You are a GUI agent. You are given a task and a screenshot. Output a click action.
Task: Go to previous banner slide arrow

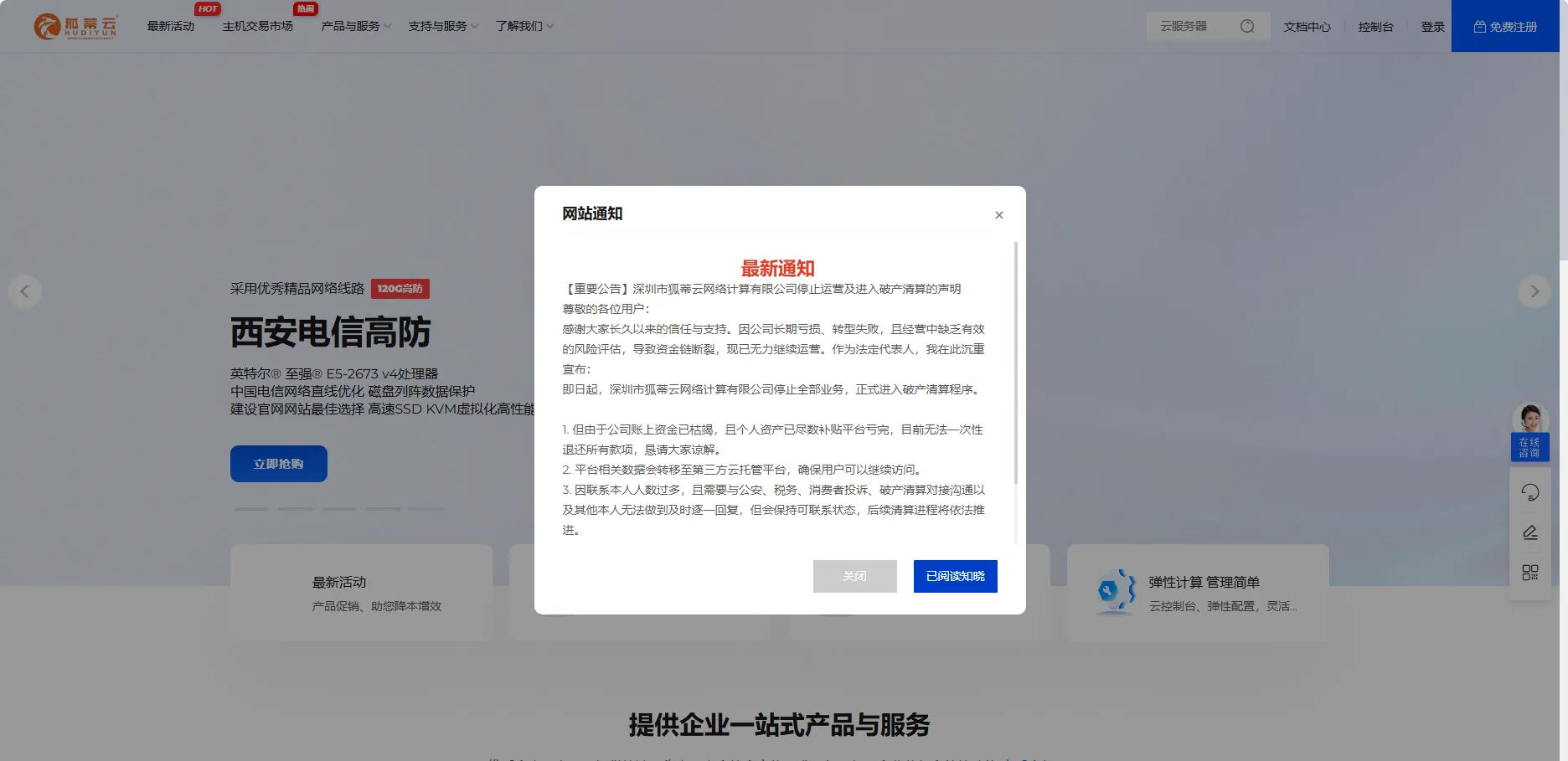25,291
